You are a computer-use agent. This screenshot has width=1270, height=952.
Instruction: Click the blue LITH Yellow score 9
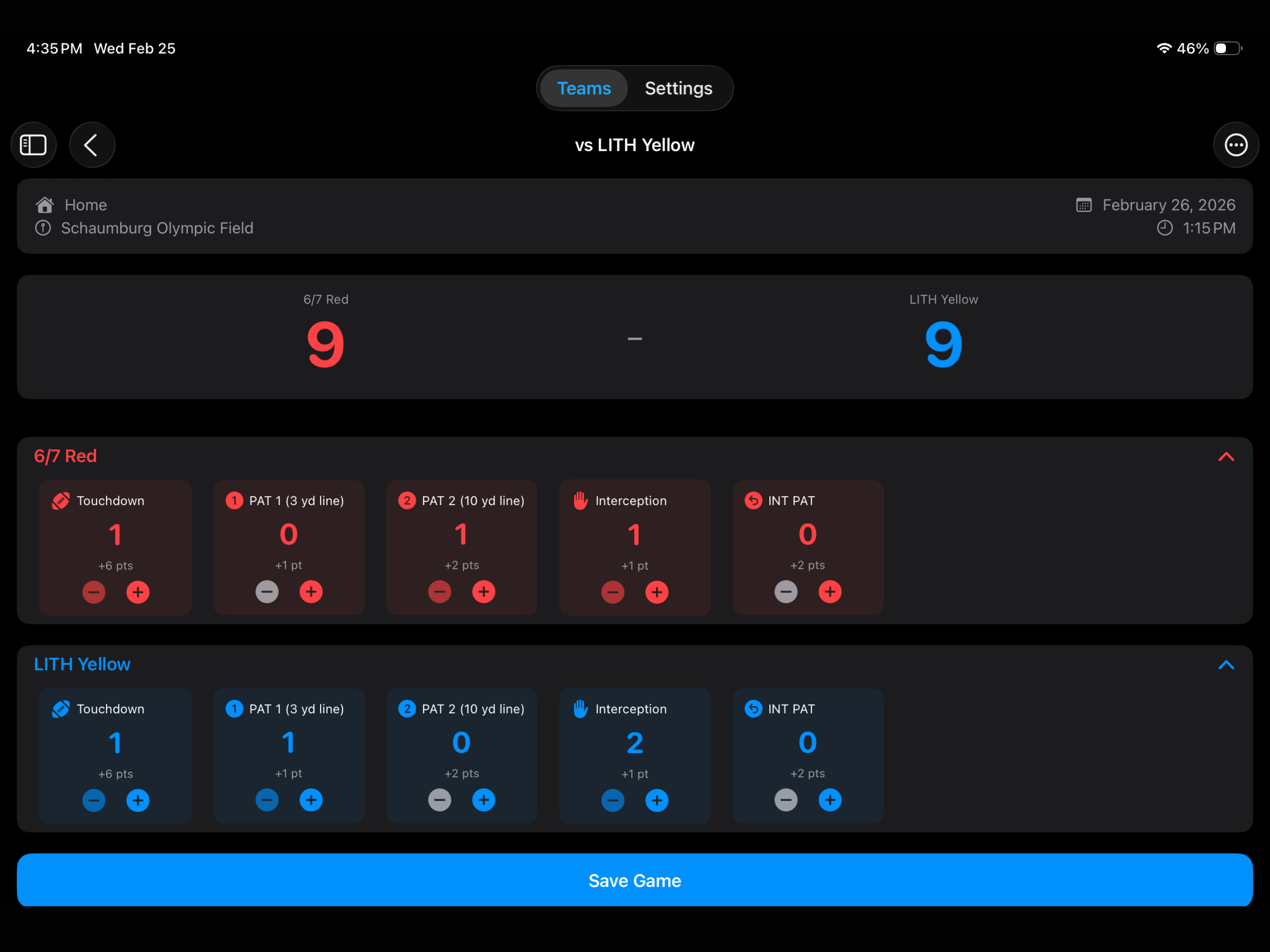click(x=943, y=344)
